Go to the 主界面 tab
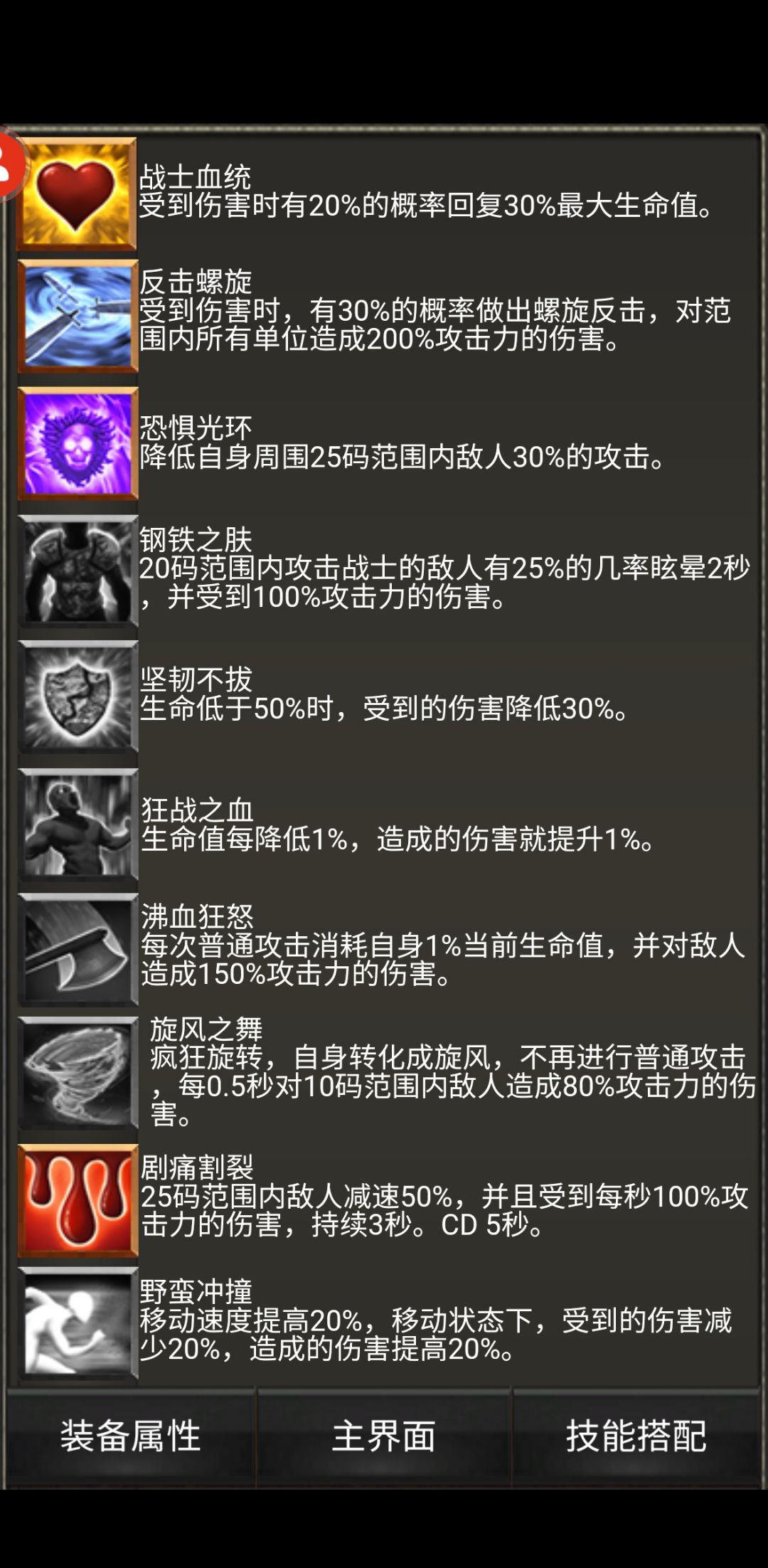The width and height of the screenshot is (768, 1568). click(384, 1436)
